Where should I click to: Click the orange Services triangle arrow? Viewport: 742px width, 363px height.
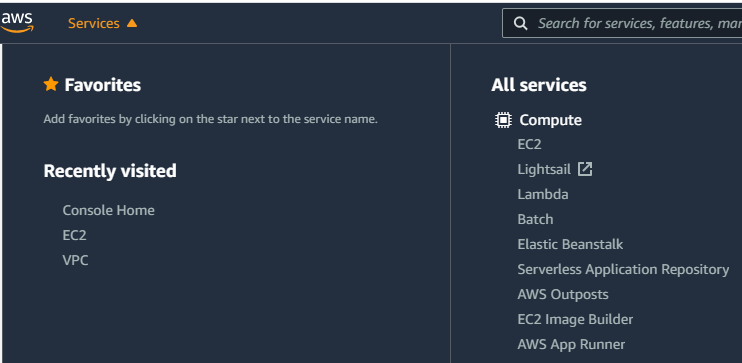[x=132, y=23]
